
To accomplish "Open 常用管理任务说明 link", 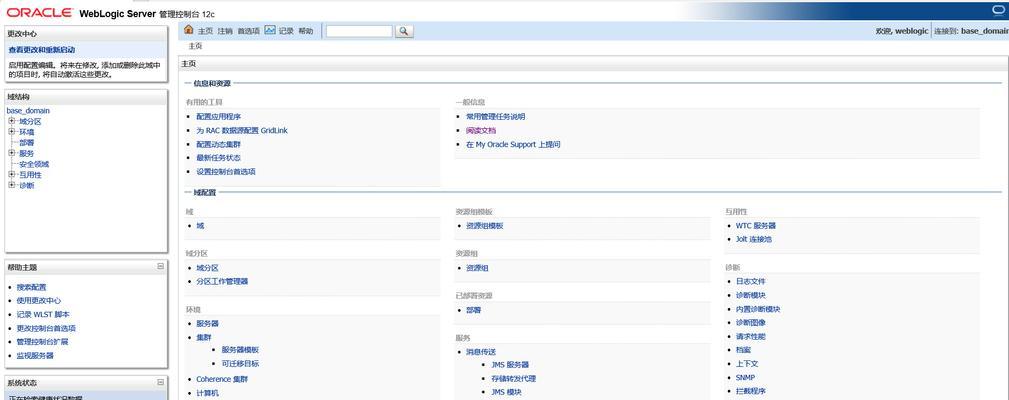I will tap(495, 116).
